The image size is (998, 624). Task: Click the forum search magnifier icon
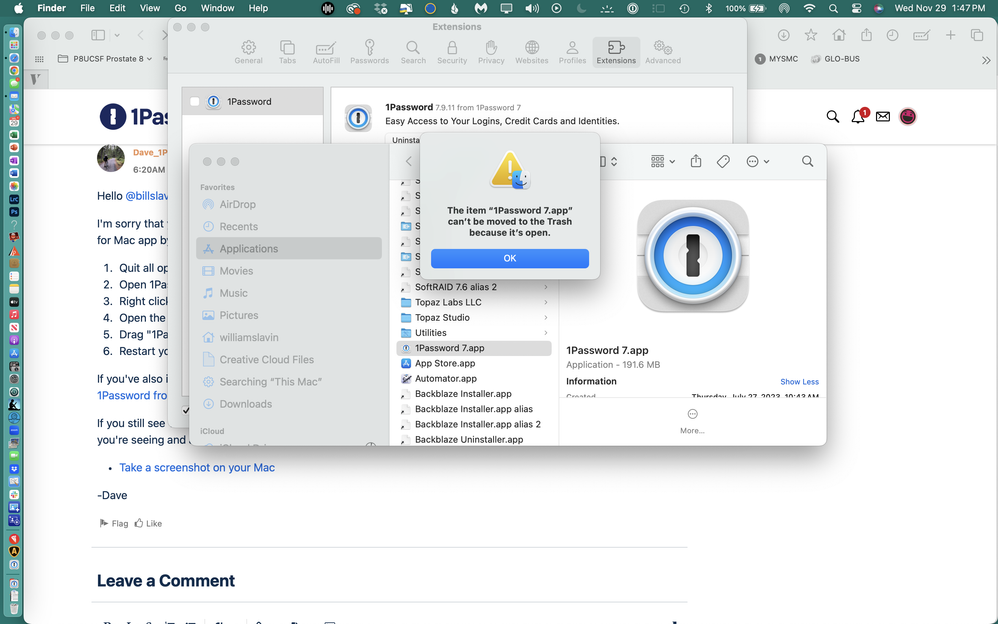(833, 117)
